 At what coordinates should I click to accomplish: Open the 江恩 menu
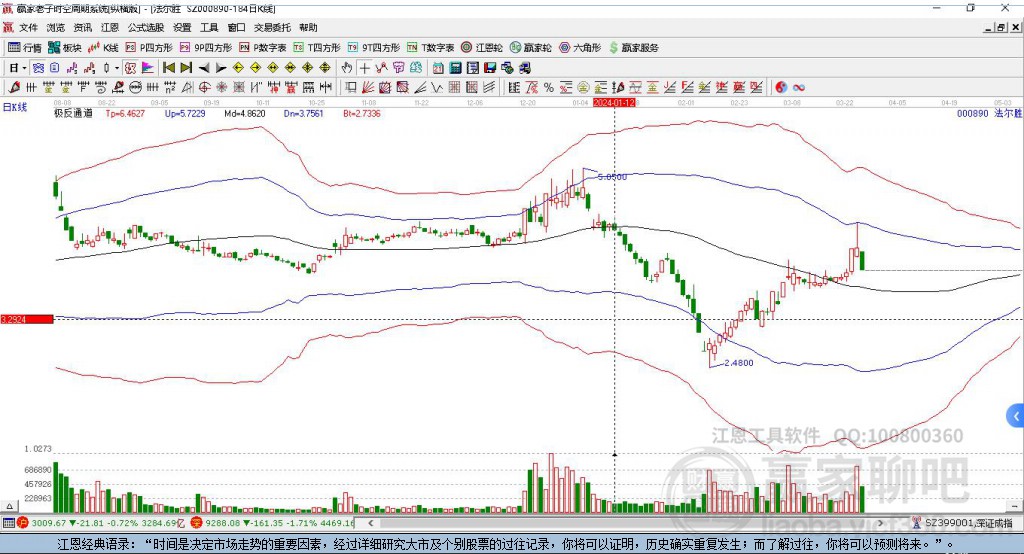(x=110, y=27)
